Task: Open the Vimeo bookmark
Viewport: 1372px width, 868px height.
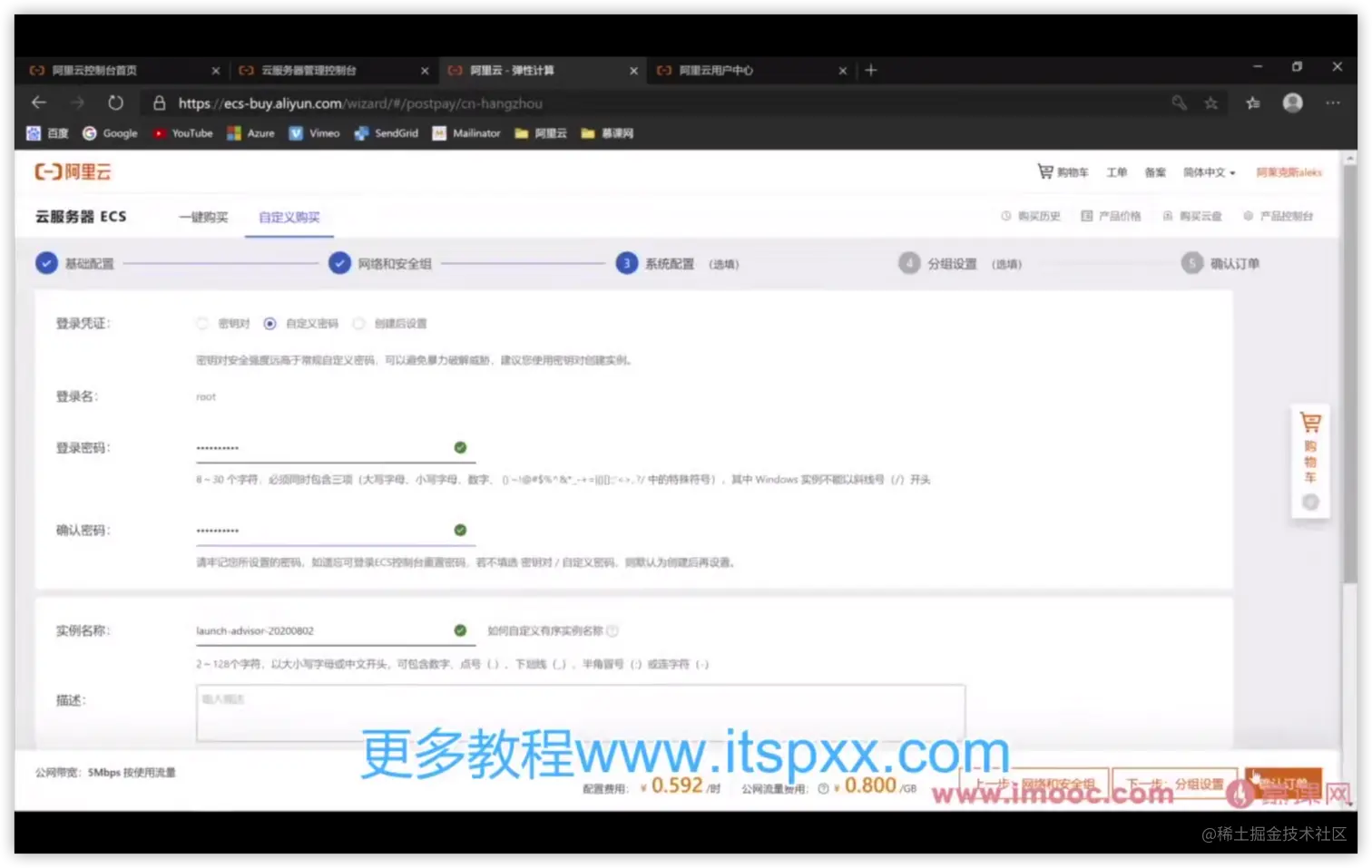Action: pos(314,133)
